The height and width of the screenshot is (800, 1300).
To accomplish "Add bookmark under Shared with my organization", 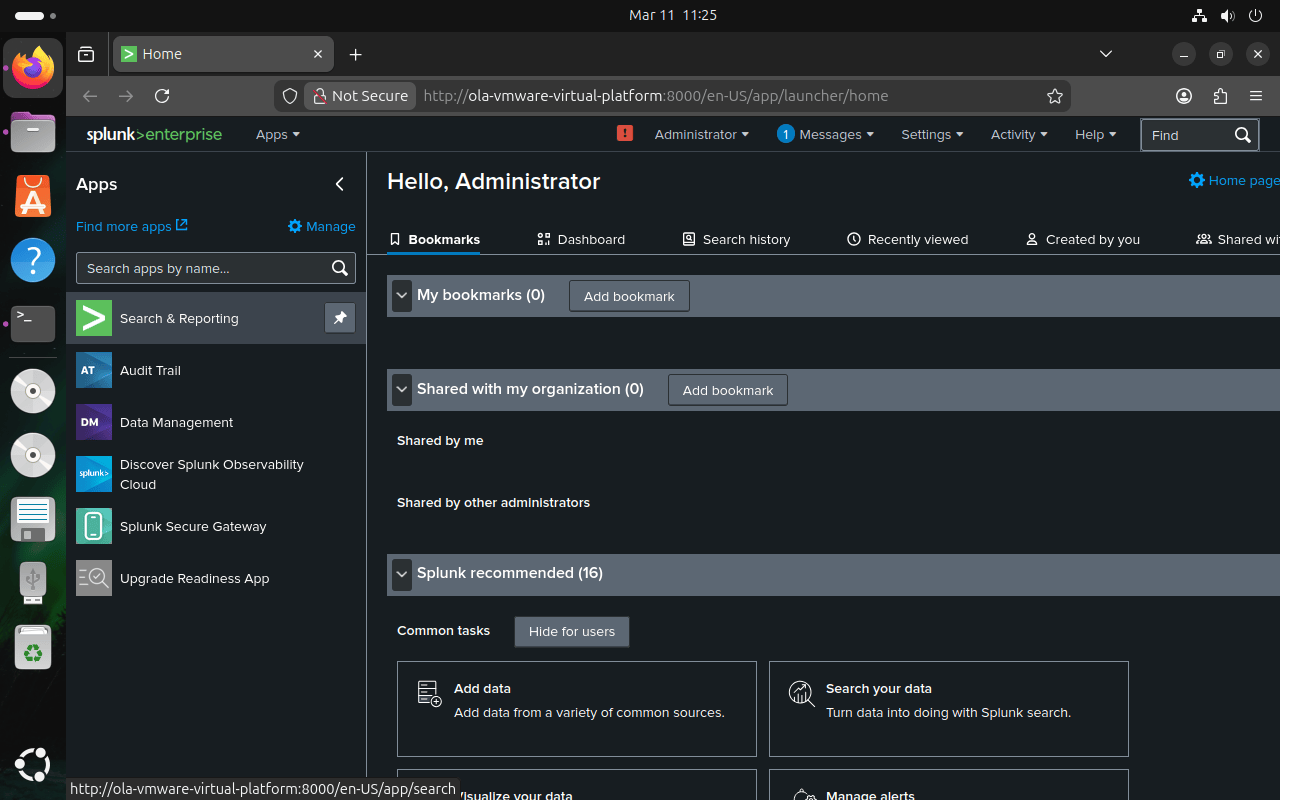I will point(728,390).
